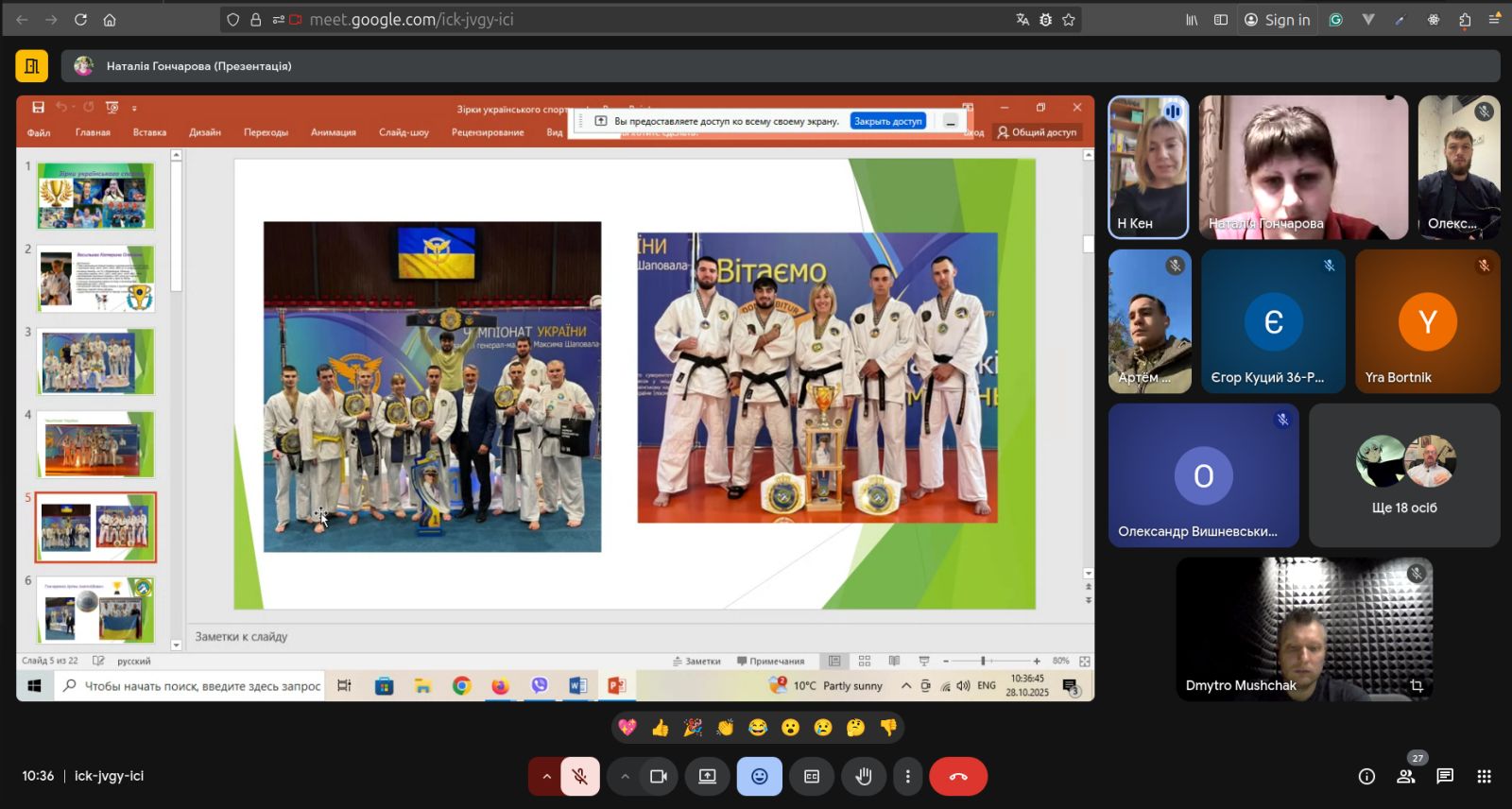Raise your hand in the meeting
This screenshot has height=809, width=1512.
pyautogui.click(x=863, y=776)
